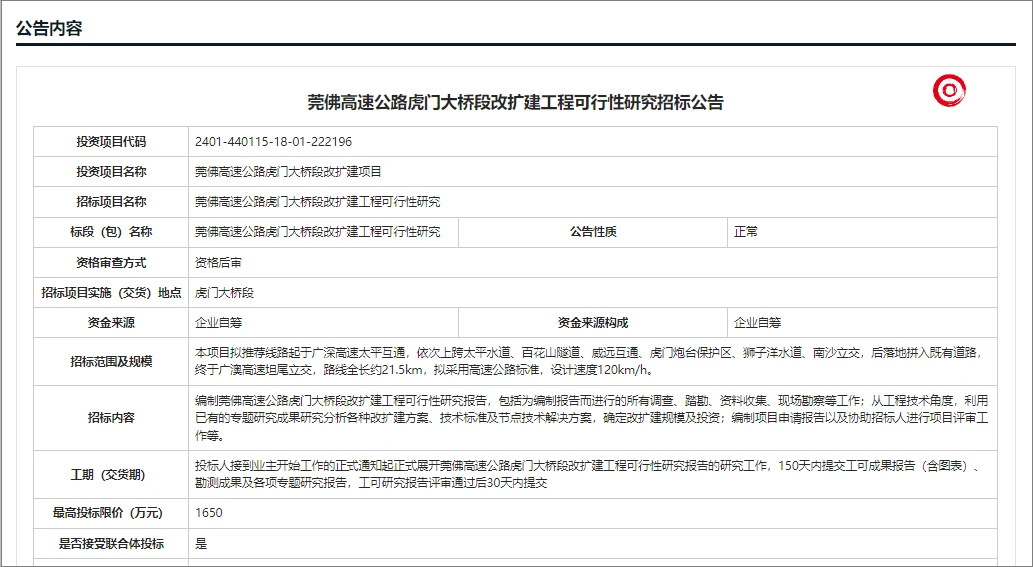Click the 公告性质 header cell
Viewport: 1033px width, 567px height.
pyautogui.click(x=593, y=232)
